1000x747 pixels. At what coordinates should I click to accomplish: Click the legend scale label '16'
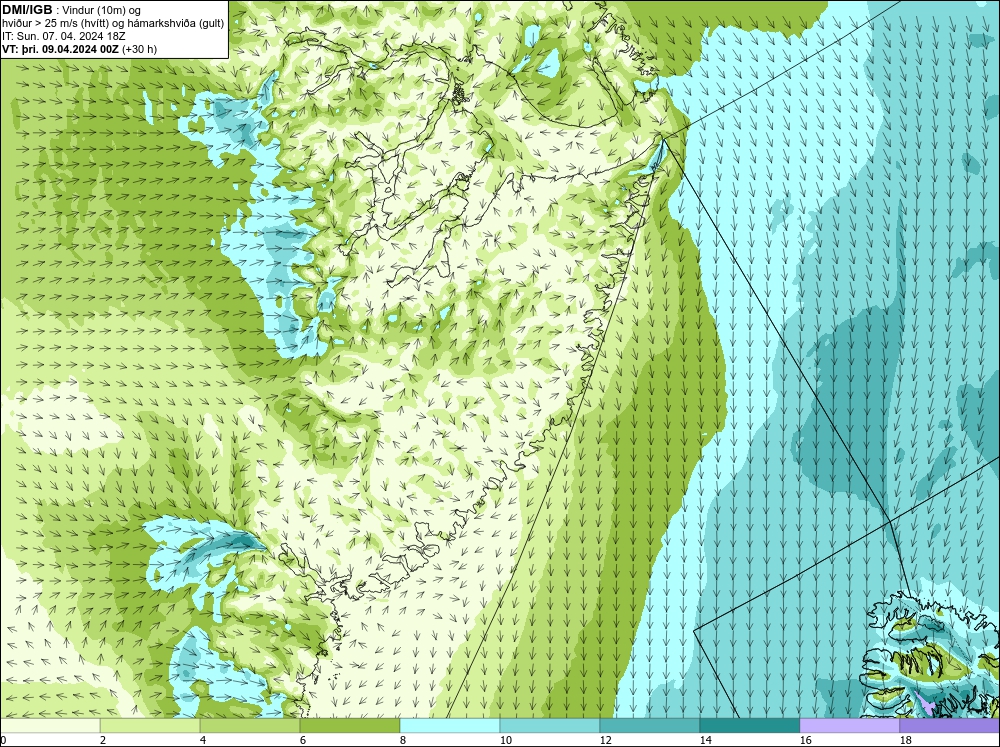805,740
